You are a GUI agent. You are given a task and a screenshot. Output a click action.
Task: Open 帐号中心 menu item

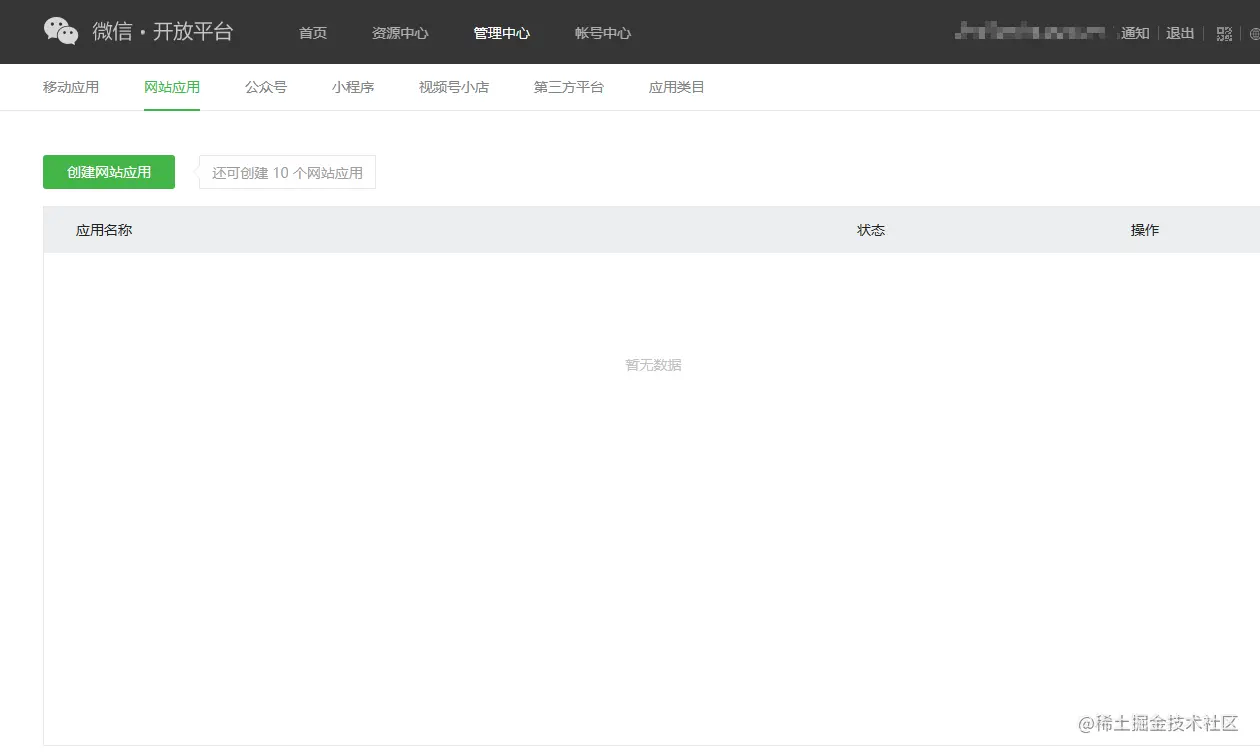[603, 33]
